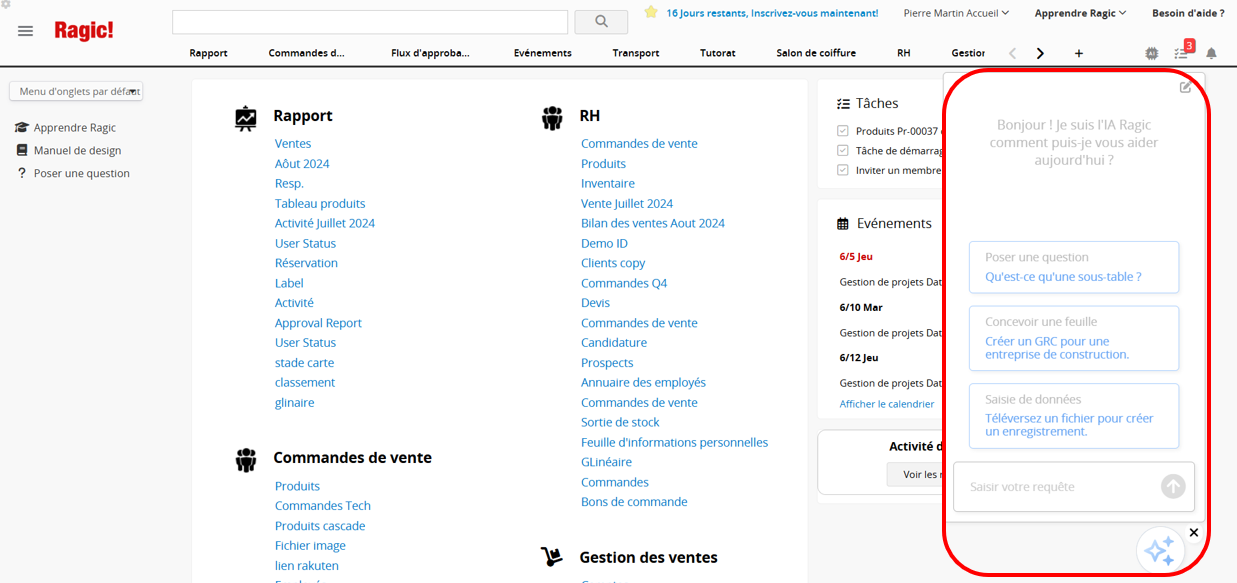Click the Ragic! logo
Screen dimensions: 1237x583
84,31
